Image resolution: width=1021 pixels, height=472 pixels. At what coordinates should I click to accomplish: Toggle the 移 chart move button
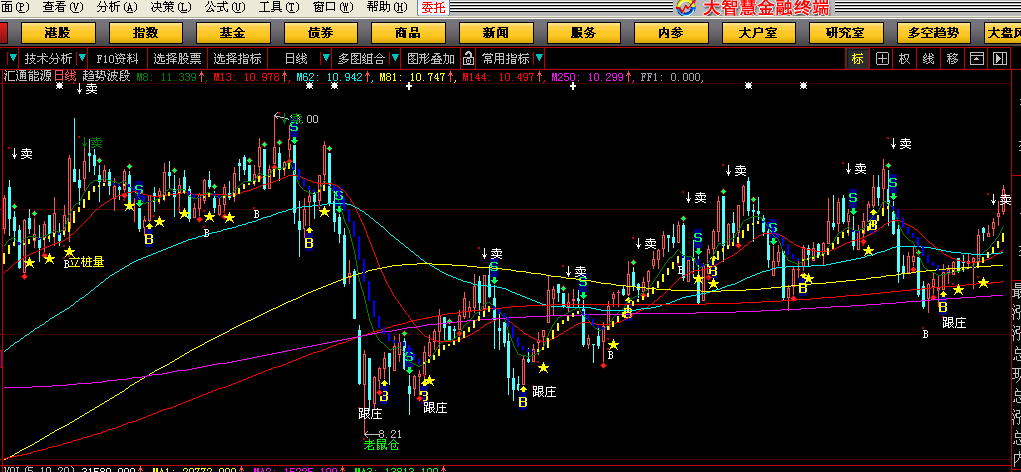[x=953, y=59]
